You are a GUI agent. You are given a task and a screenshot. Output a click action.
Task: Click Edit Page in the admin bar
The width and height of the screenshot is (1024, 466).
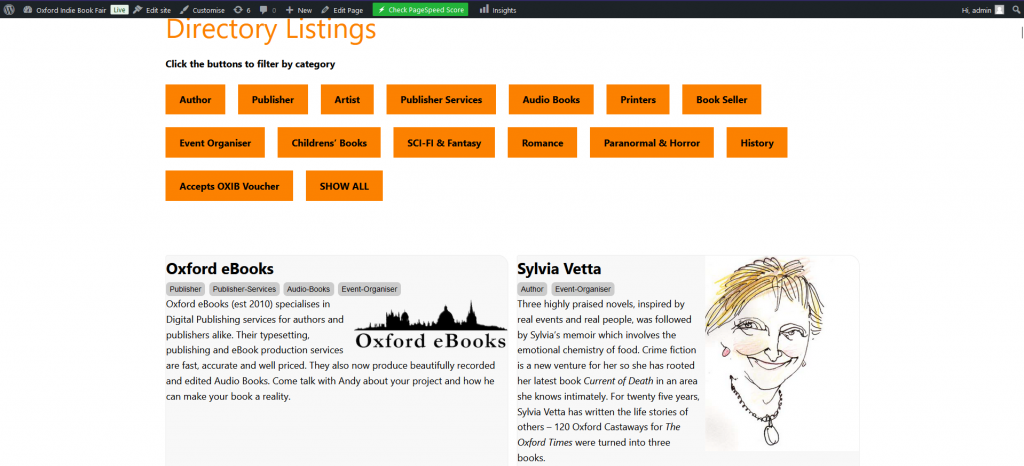tap(342, 10)
